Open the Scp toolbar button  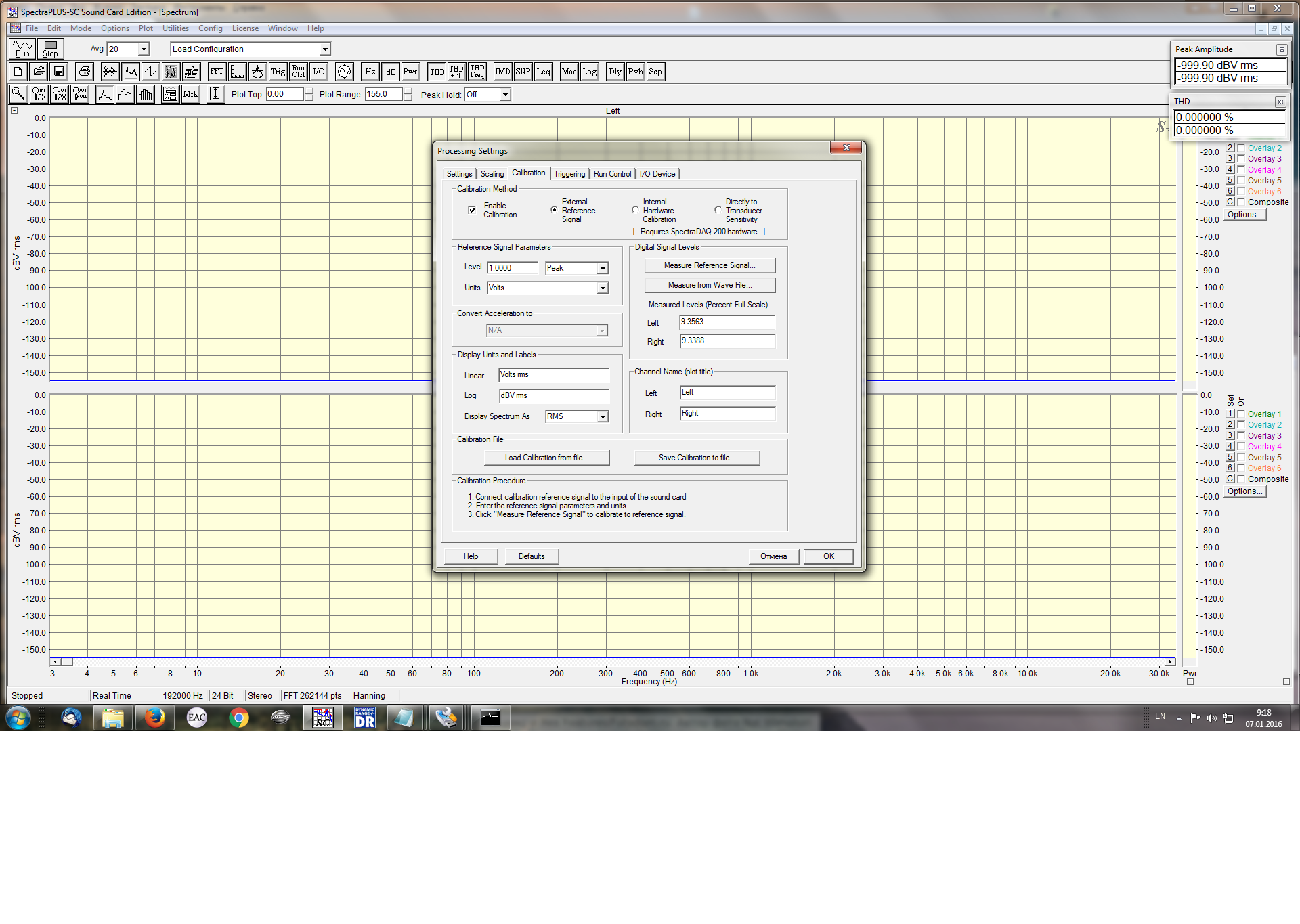655,72
